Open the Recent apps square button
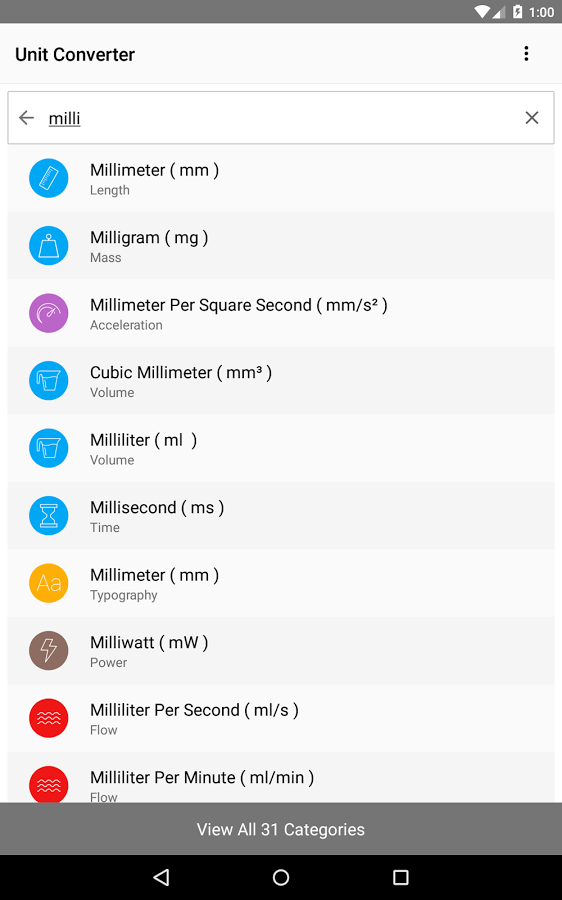The width and height of the screenshot is (562, 900). [401, 877]
